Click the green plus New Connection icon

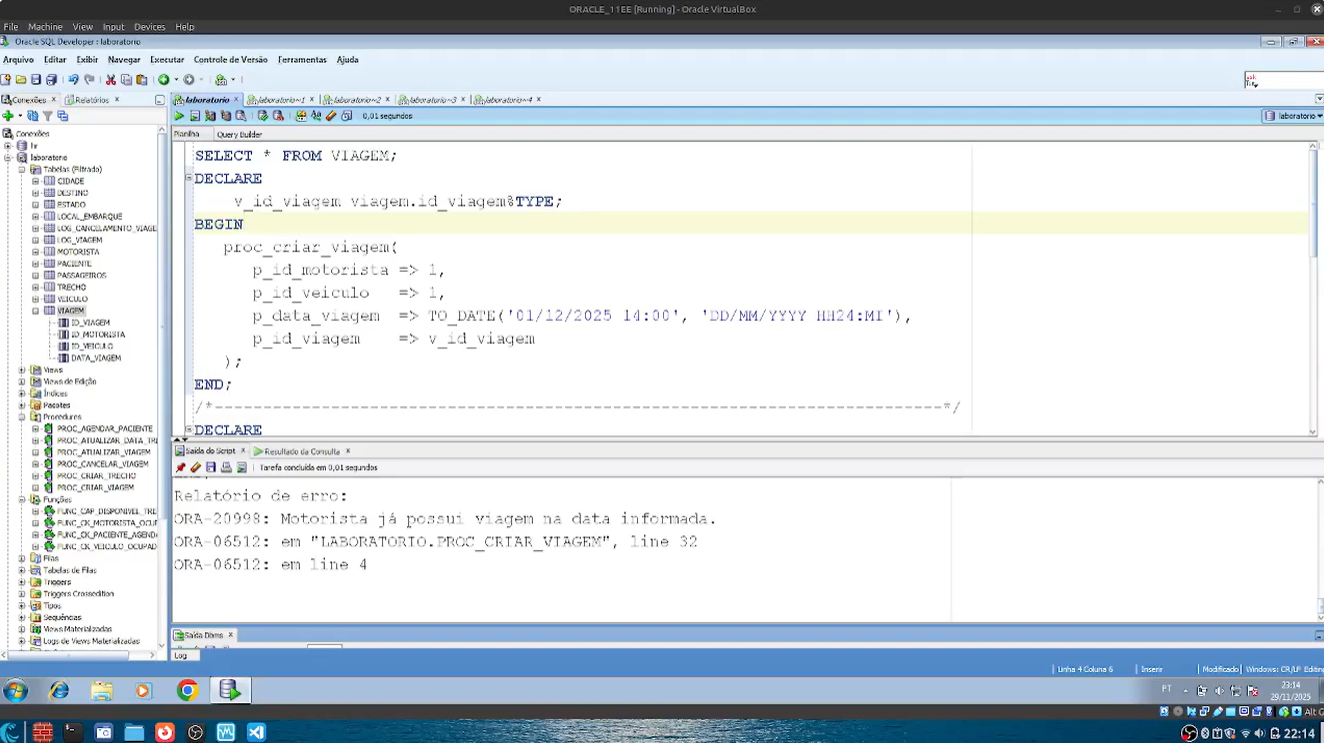8,116
